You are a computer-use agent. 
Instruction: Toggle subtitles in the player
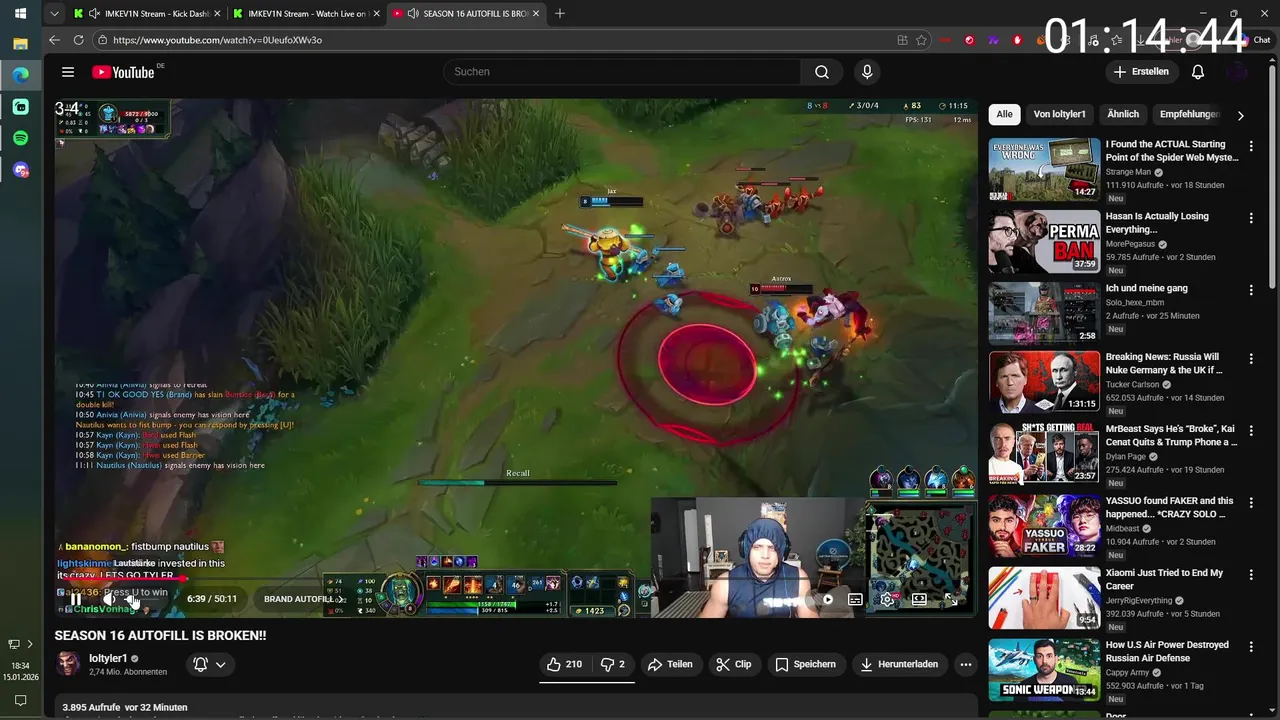point(855,600)
